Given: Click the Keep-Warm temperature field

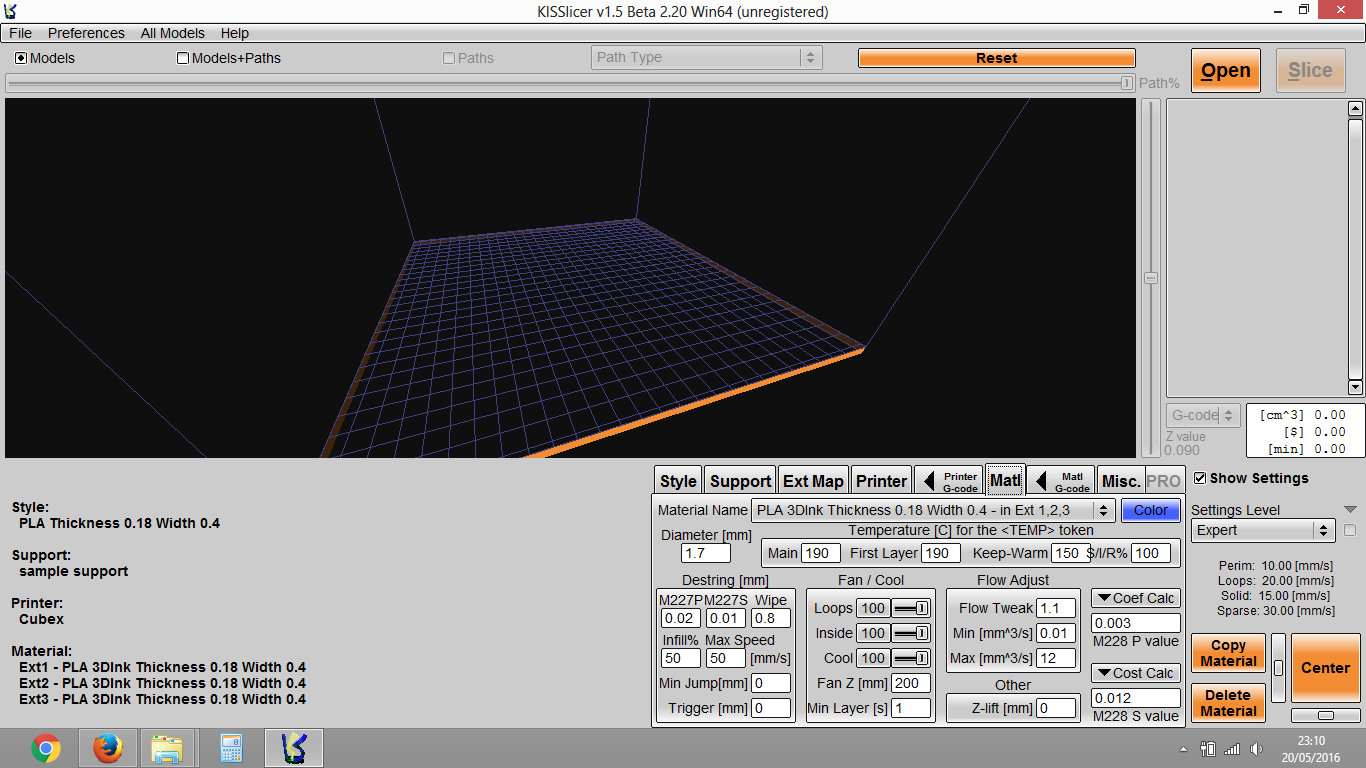Looking at the screenshot, I should 1071,553.
